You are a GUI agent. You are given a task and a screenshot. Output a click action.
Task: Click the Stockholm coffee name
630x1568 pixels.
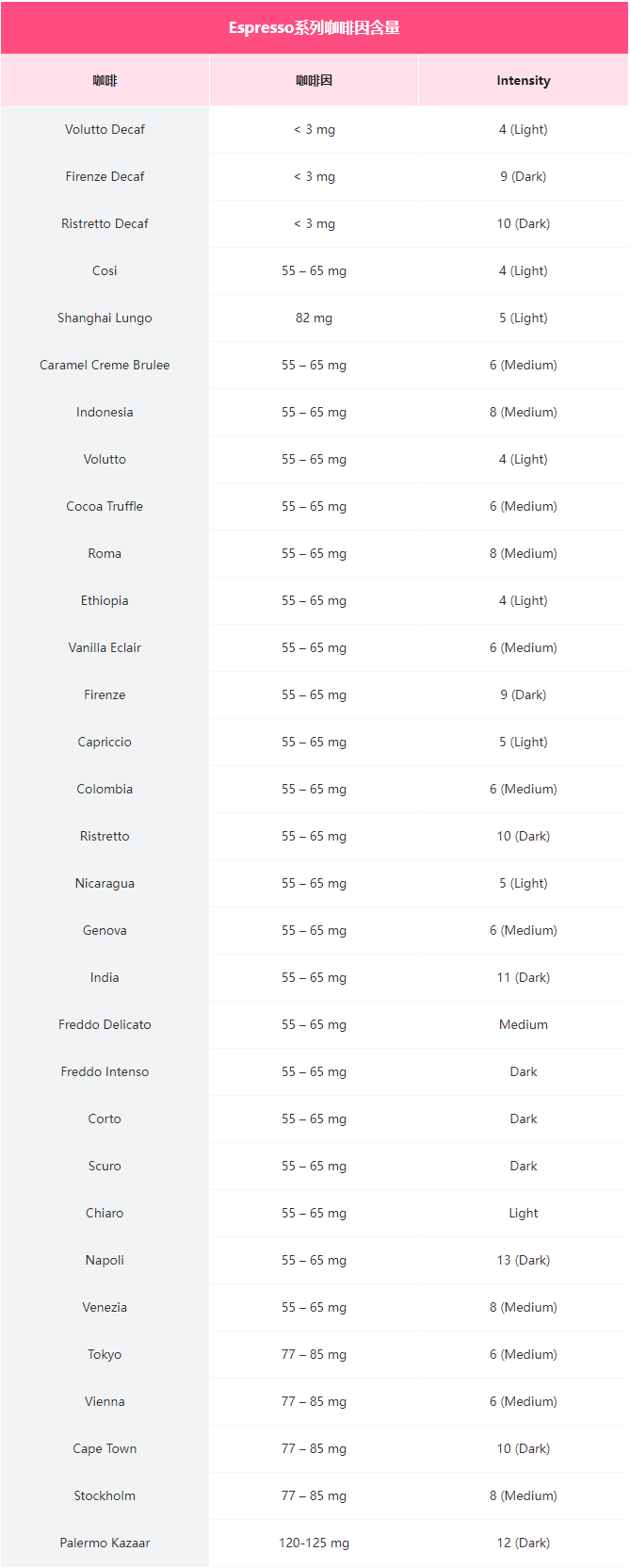pos(105,1495)
